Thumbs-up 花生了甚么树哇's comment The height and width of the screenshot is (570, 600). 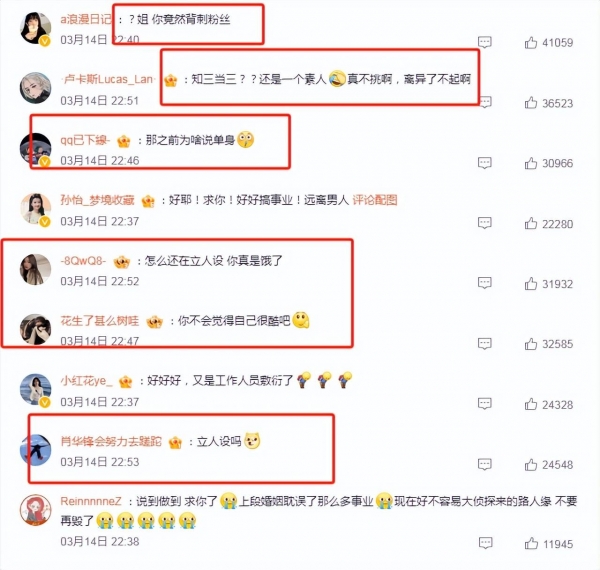[x=531, y=344]
